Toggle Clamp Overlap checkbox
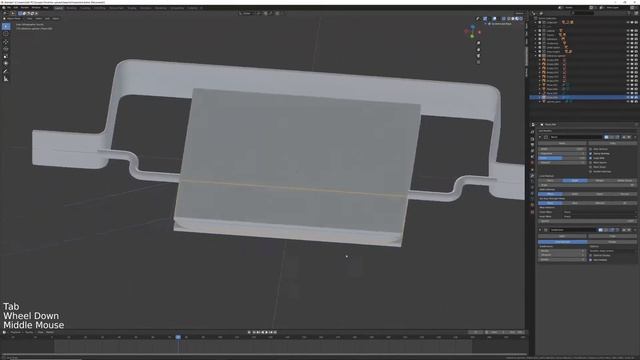The image size is (640, 360). (591, 153)
